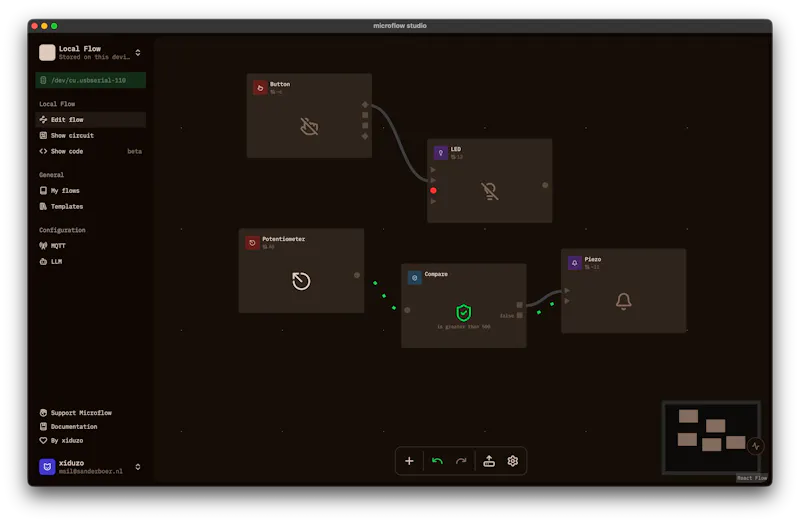Image resolution: width=800 pixels, height=523 pixels.
Task: Click the 'is greater than 500' text
Action: pos(463,327)
